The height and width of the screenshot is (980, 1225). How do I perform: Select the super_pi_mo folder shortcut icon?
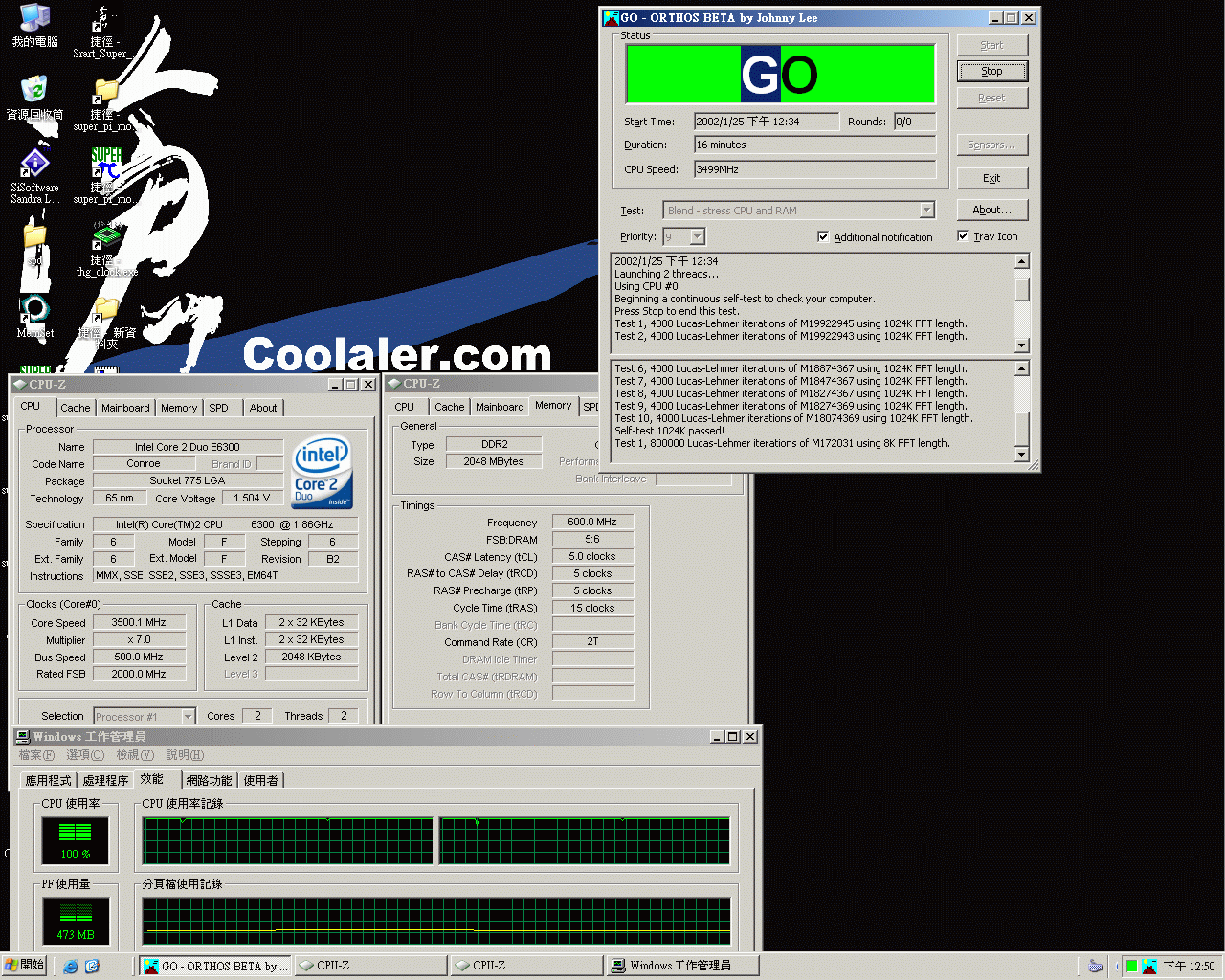105,92
